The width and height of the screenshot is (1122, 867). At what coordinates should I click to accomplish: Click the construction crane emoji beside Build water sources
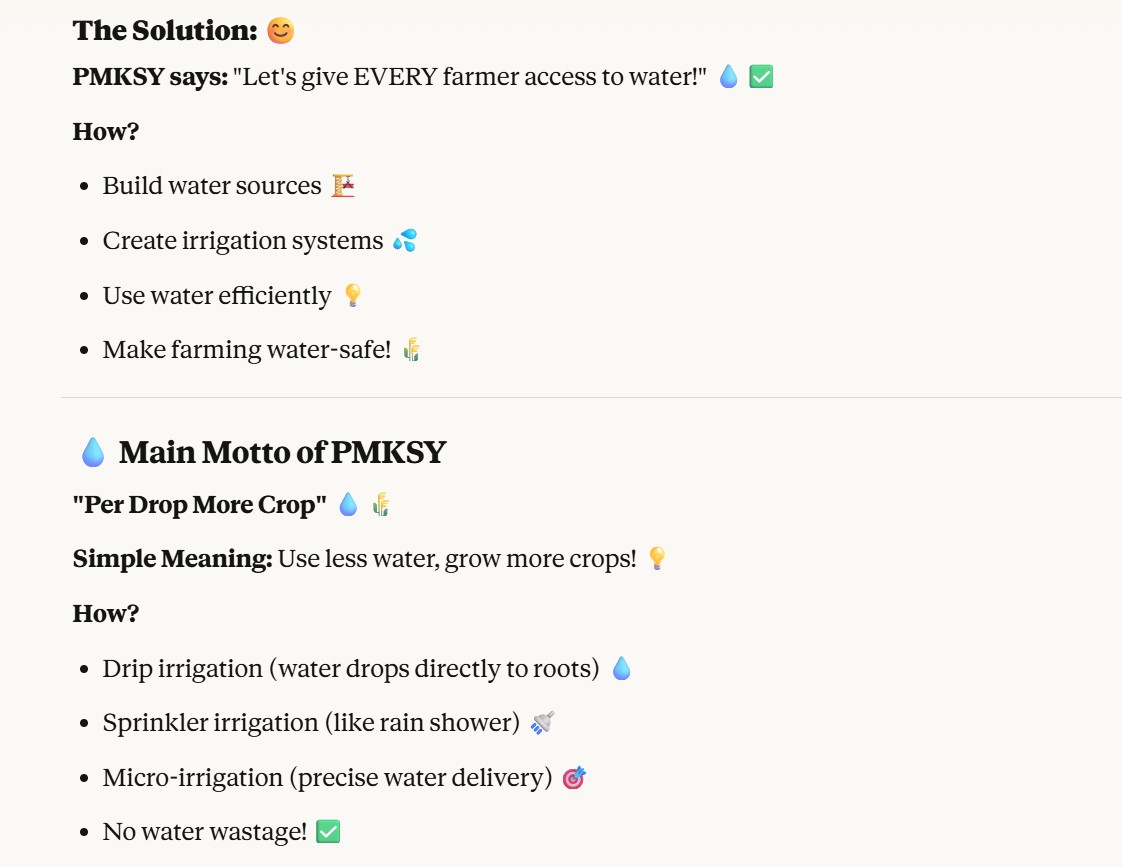[x=344, y=186]
